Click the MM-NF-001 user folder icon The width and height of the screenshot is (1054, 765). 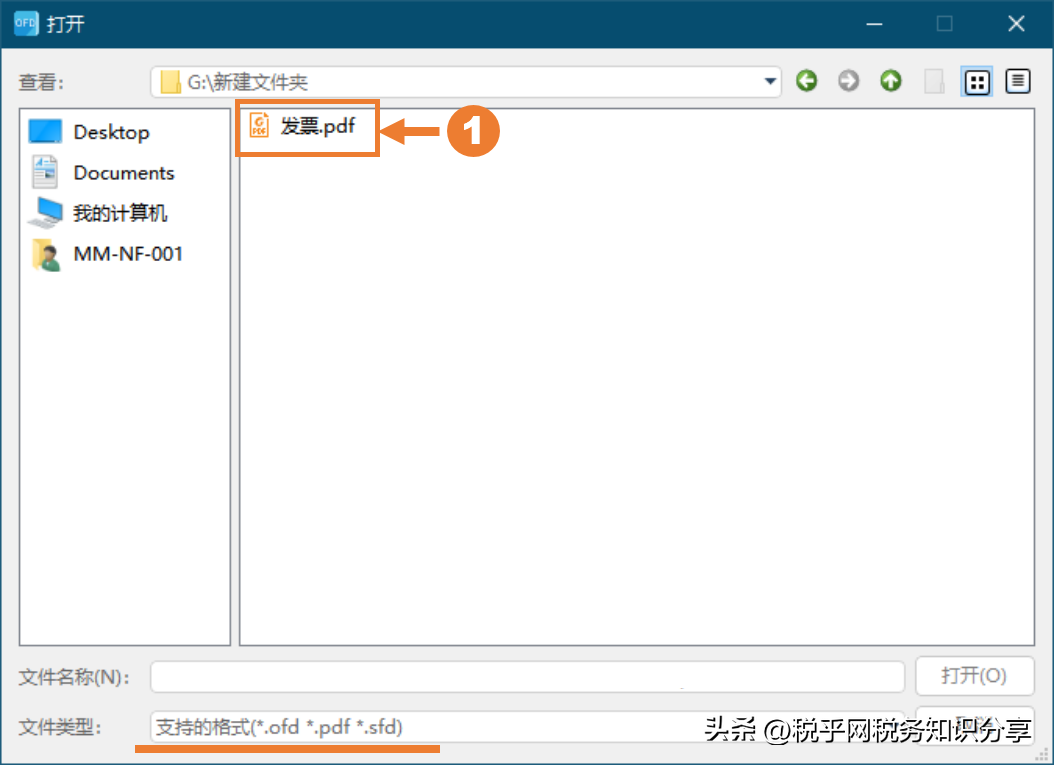click(46, 255)
